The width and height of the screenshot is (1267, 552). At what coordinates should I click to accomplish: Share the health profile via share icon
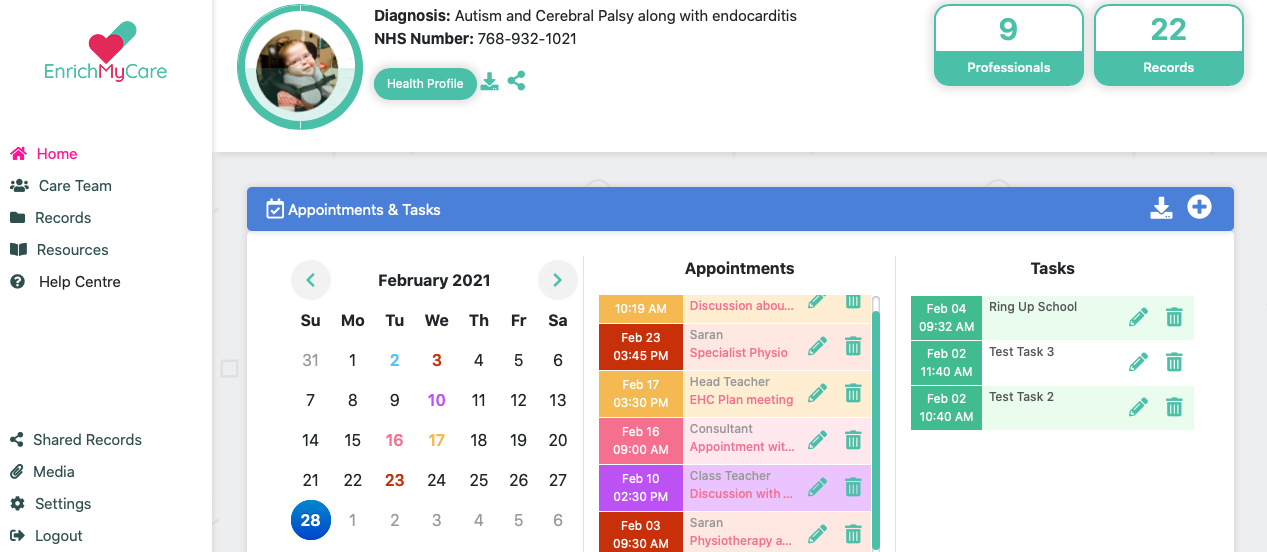click(x=516, y=81)
